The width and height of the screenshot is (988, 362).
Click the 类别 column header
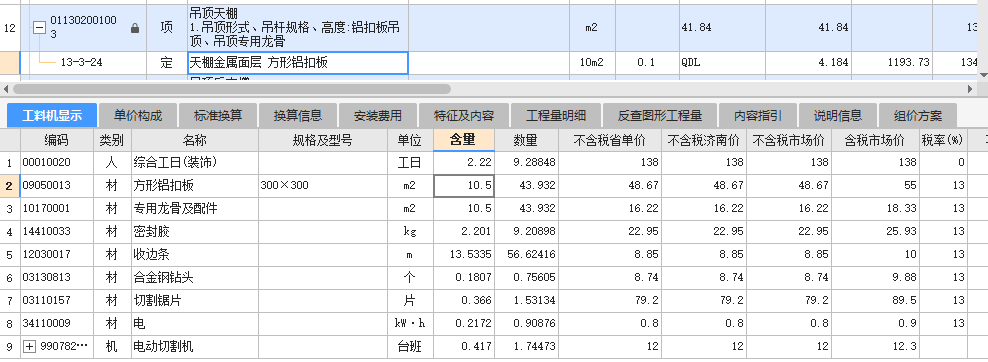pyautogui.click(x=112, y=140)
